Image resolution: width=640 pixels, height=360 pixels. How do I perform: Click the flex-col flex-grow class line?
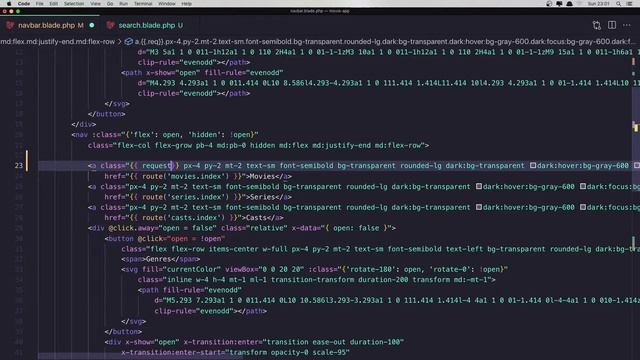258,145
